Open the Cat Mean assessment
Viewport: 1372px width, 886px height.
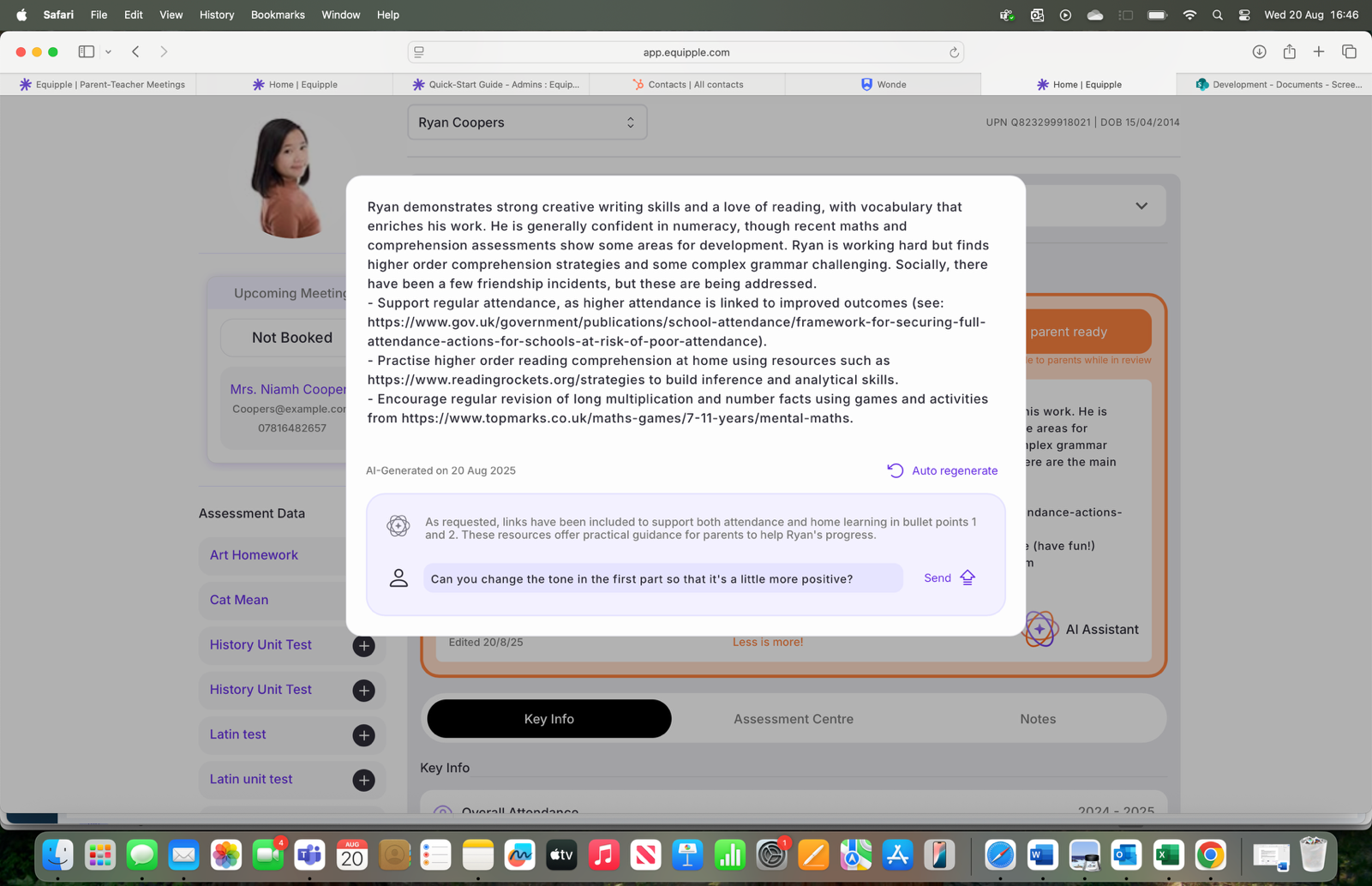pos(239,600)
